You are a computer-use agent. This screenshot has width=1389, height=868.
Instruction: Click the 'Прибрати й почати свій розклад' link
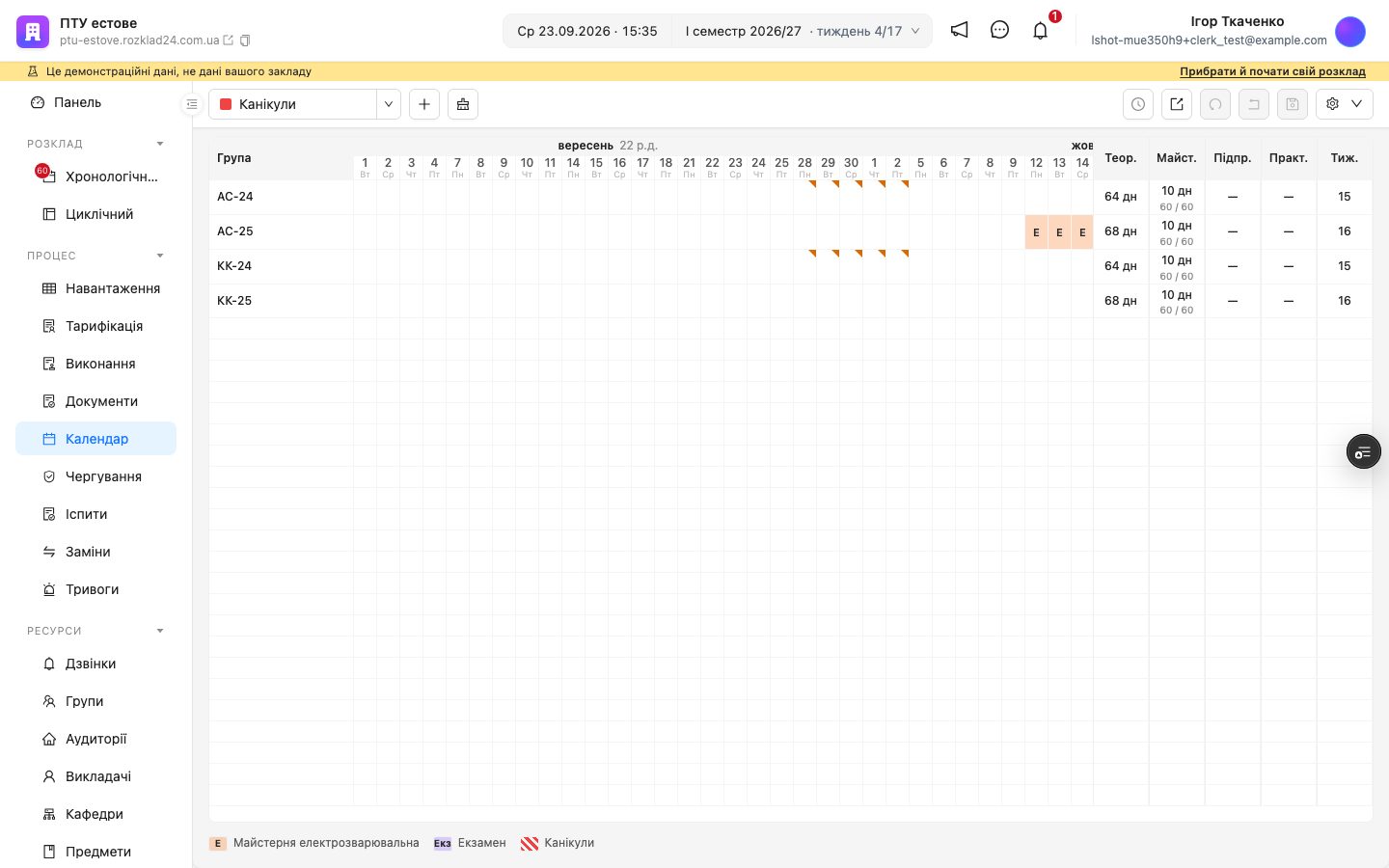1272,71
